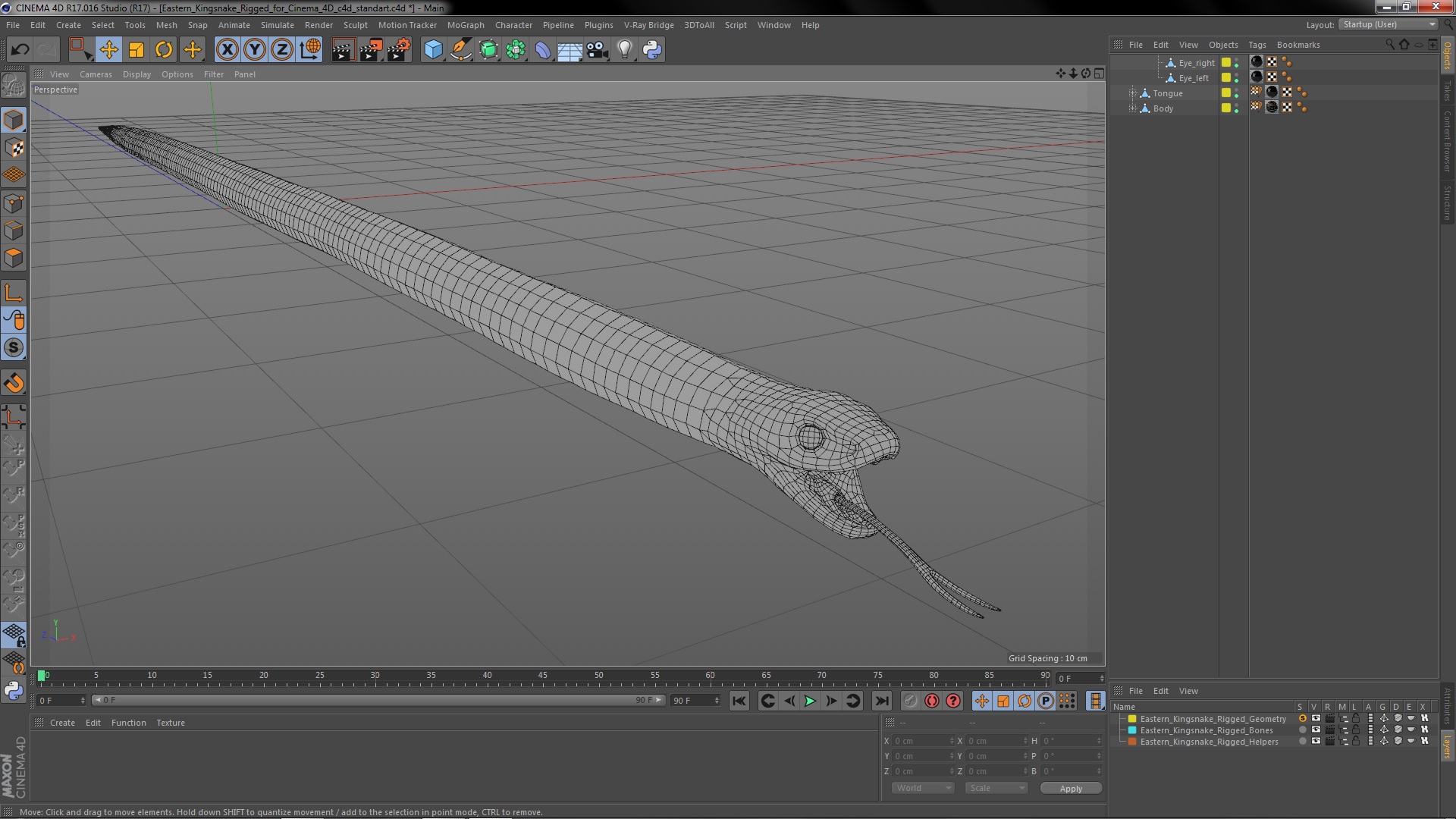Click the Apply button in coordinates
Screen dimensions: 1456x819
(1072, 788)
